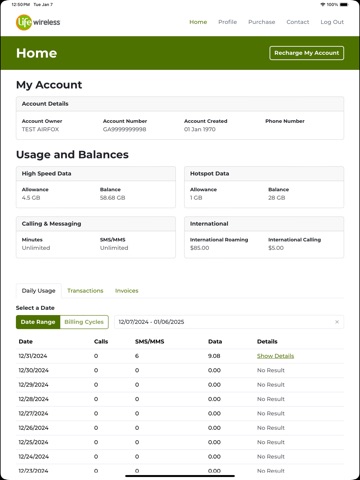Click the SMS/MMS column header

[x=150, y=342]
